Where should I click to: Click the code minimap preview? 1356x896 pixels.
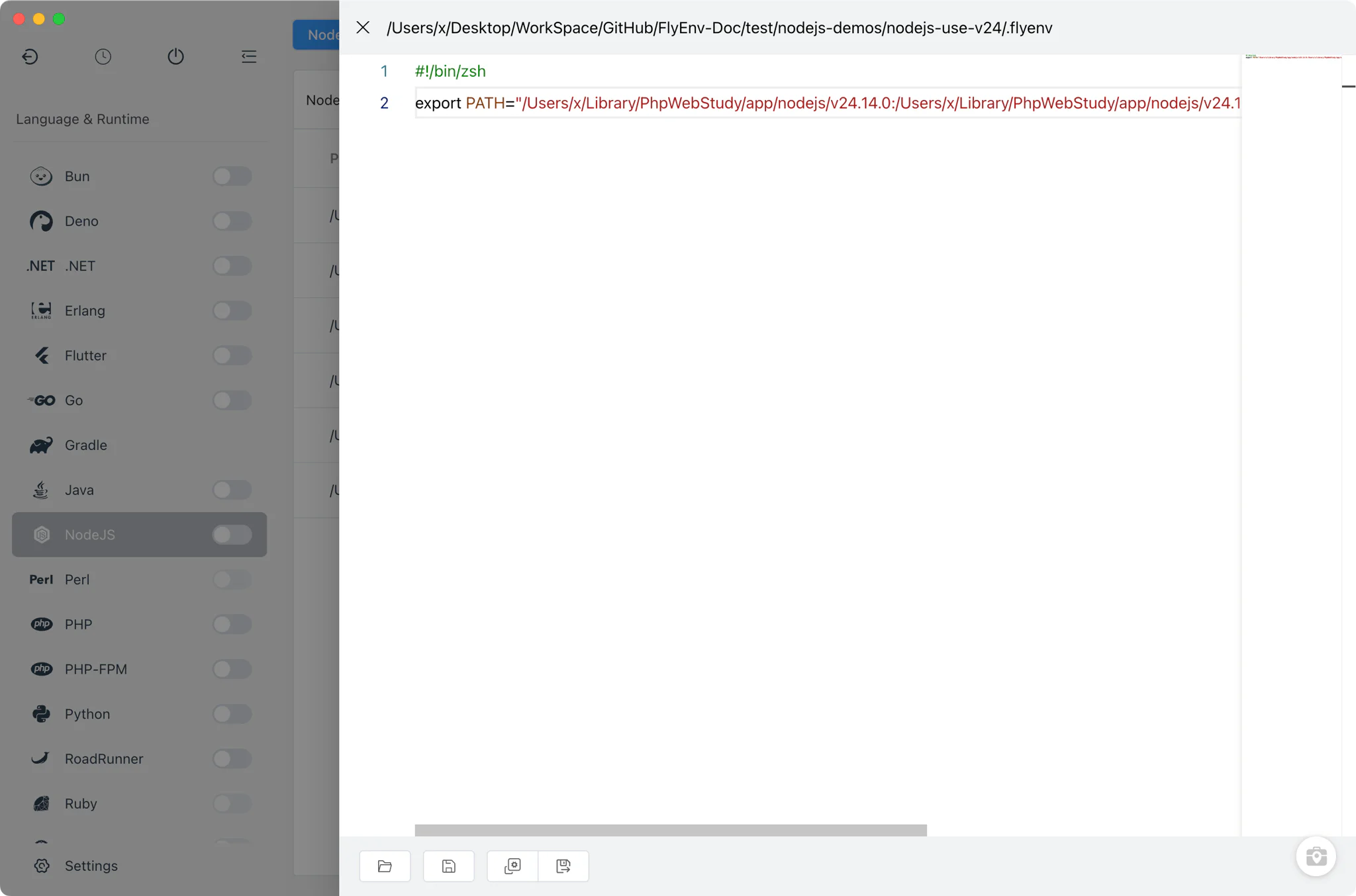(x=1292, y=445)
